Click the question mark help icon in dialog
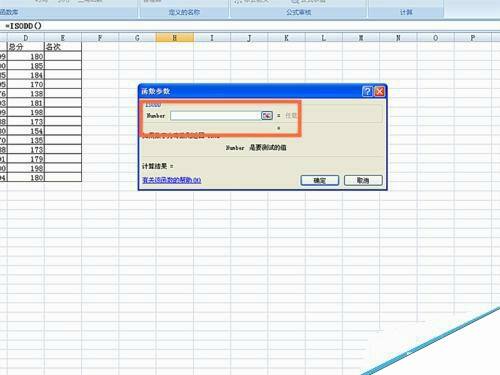The width and height of the screenshot is (500, 375). (x=367, y=91)
